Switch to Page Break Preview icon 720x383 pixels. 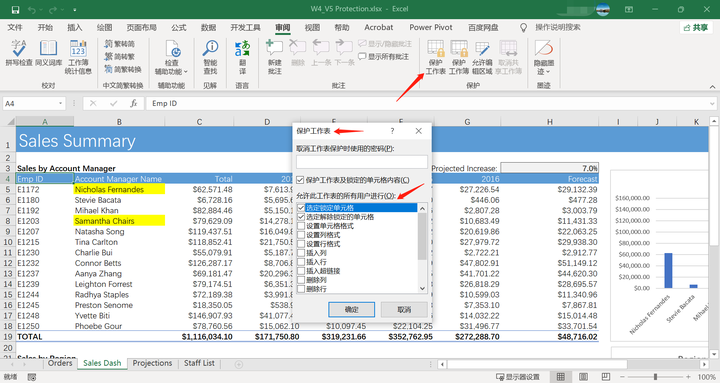click(606, 377)
